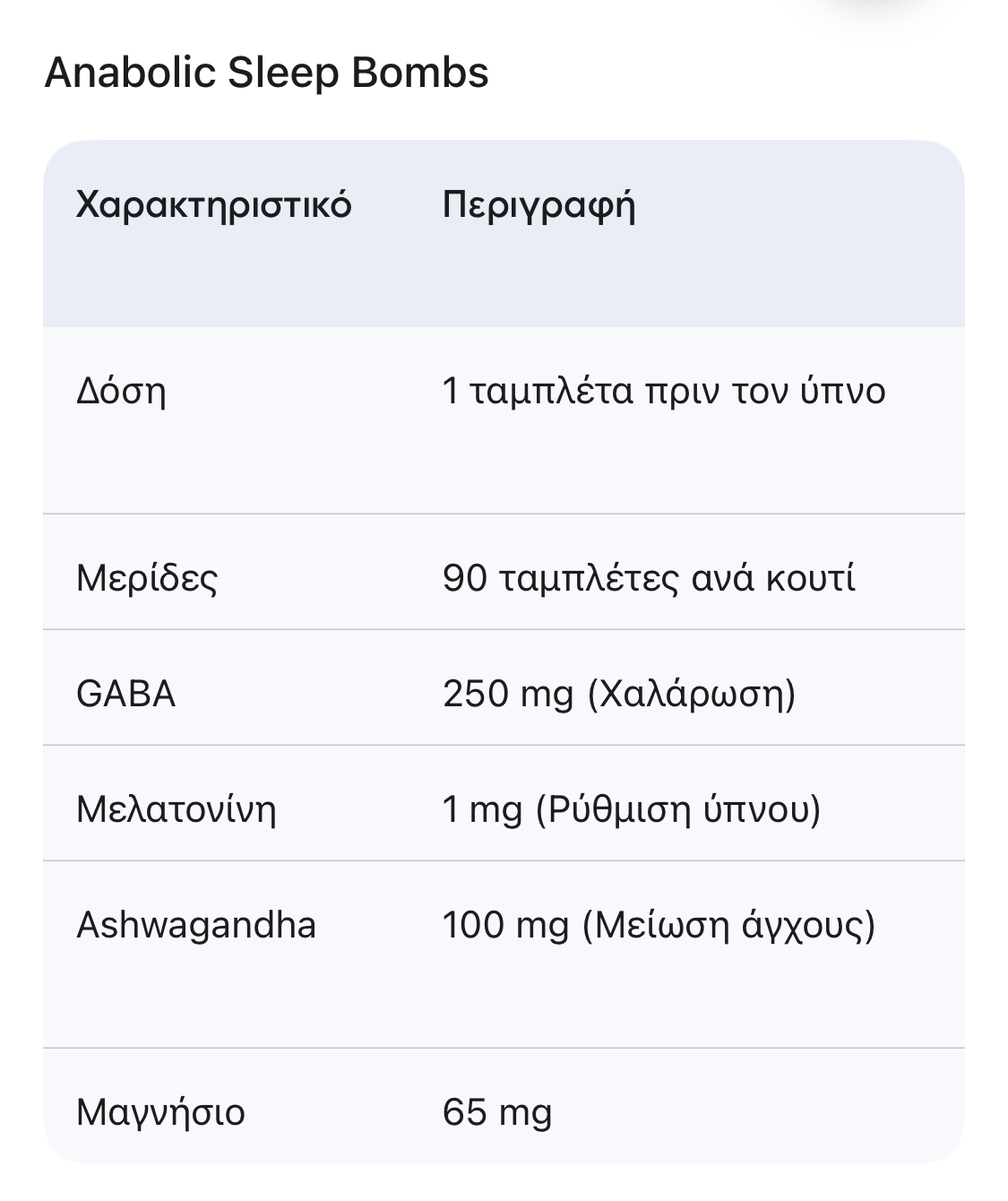The image size is (1008, 1201).
Task: Click the word Sleep in the title
Action: (282, 73)
